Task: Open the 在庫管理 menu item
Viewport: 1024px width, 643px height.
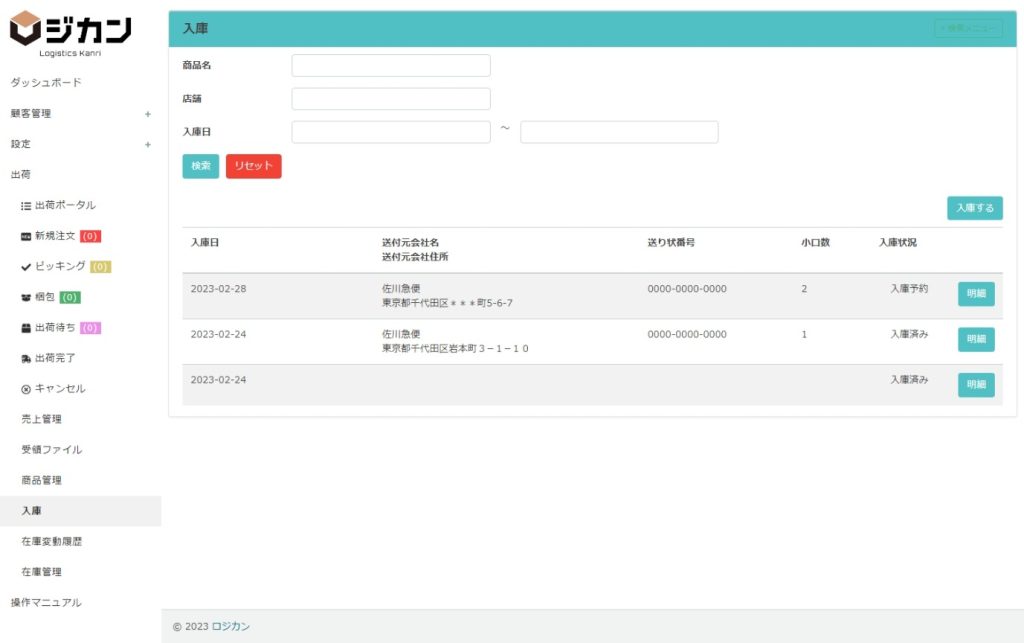Action: point(41,572)
